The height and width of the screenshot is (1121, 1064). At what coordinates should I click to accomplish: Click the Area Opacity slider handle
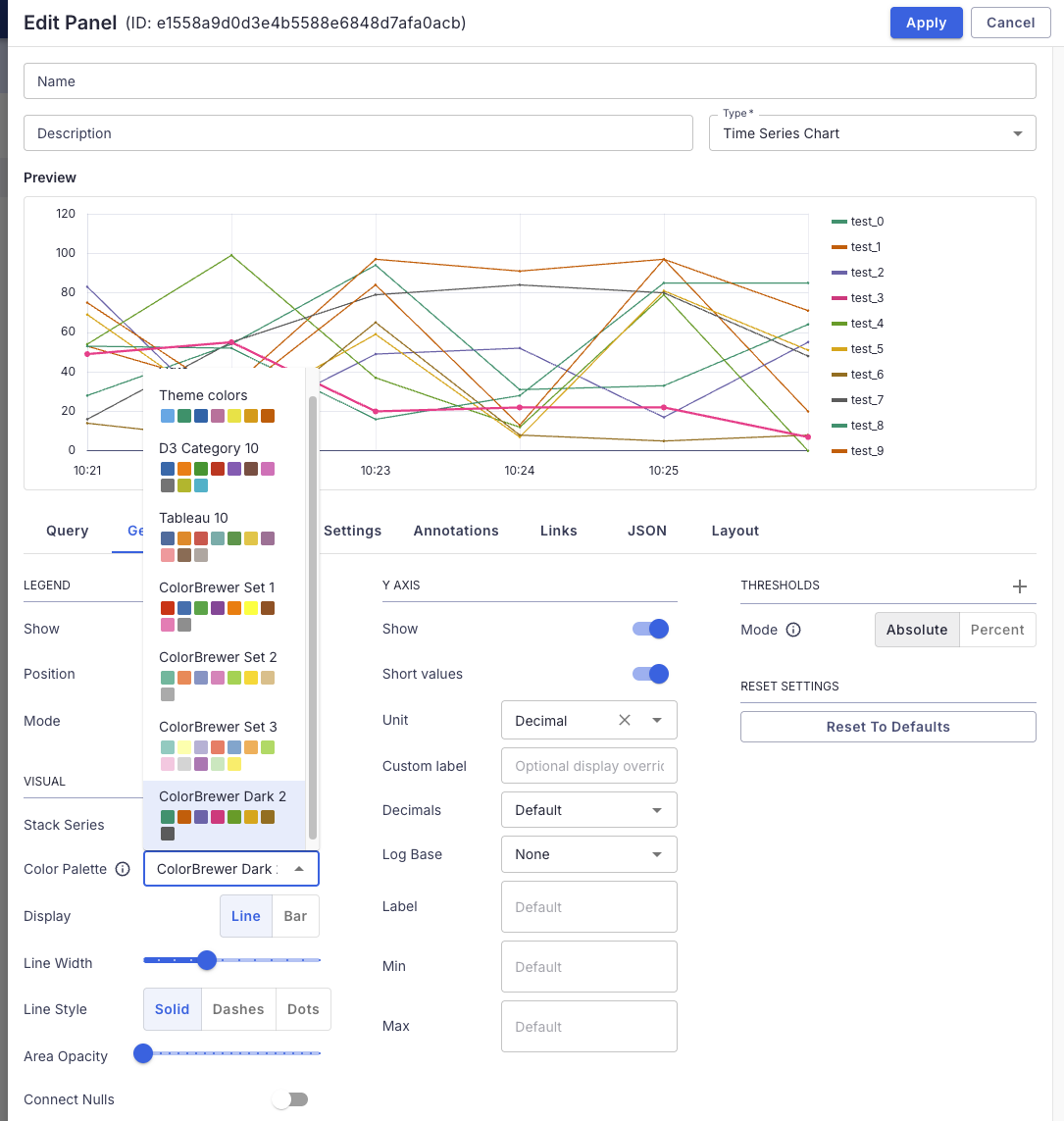pyautogui.click(x=143, y=1053)
